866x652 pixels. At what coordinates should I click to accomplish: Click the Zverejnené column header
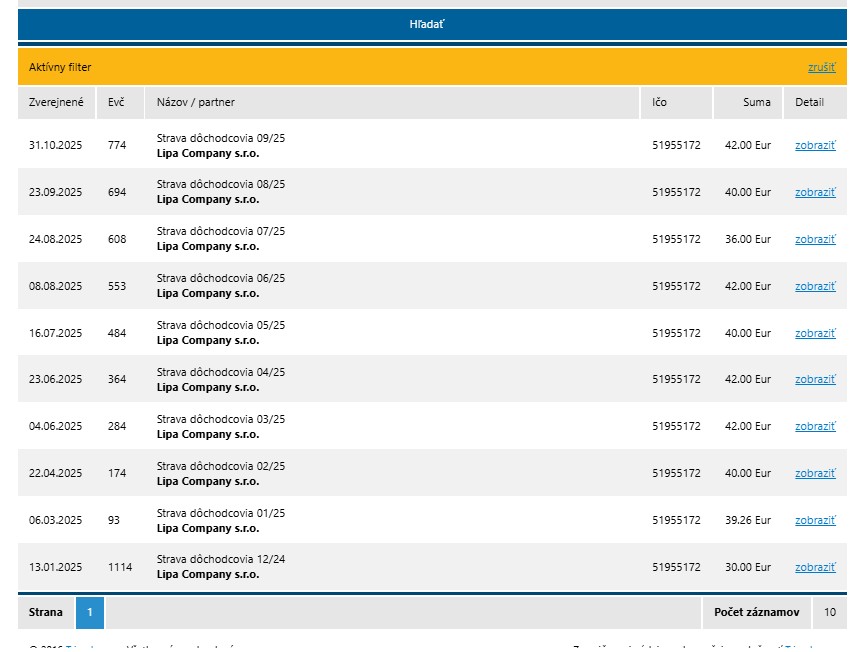(56, 102)
